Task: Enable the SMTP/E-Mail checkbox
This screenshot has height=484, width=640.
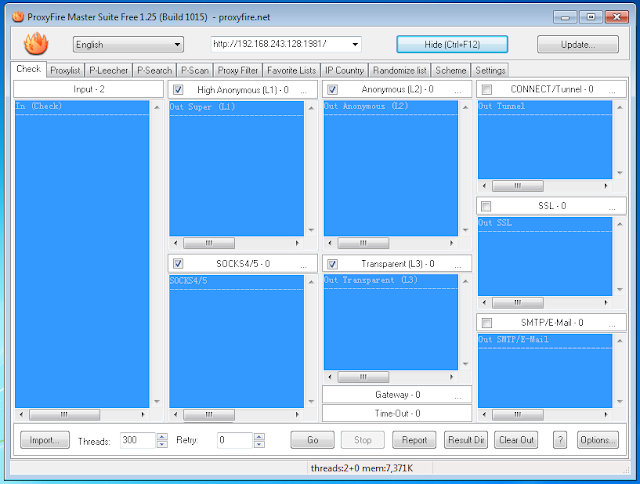Action: point(487,323)
